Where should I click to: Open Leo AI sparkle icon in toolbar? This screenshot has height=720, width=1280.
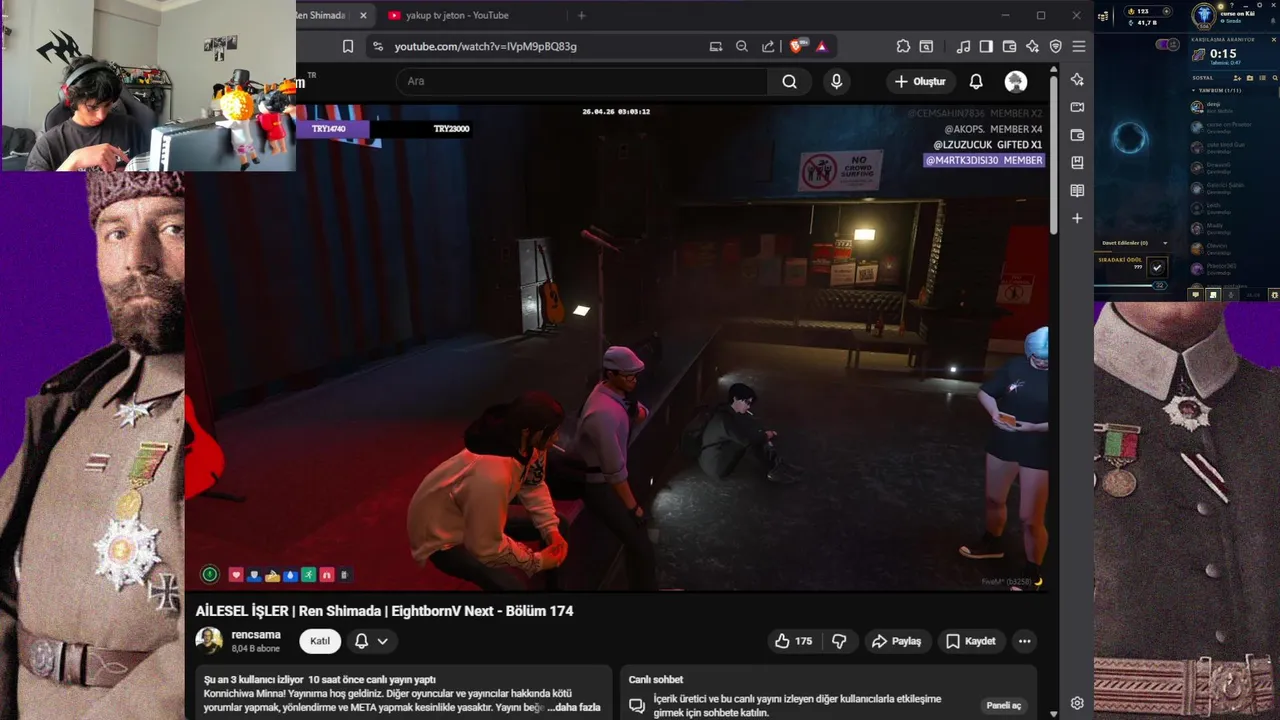point(1032,46)
